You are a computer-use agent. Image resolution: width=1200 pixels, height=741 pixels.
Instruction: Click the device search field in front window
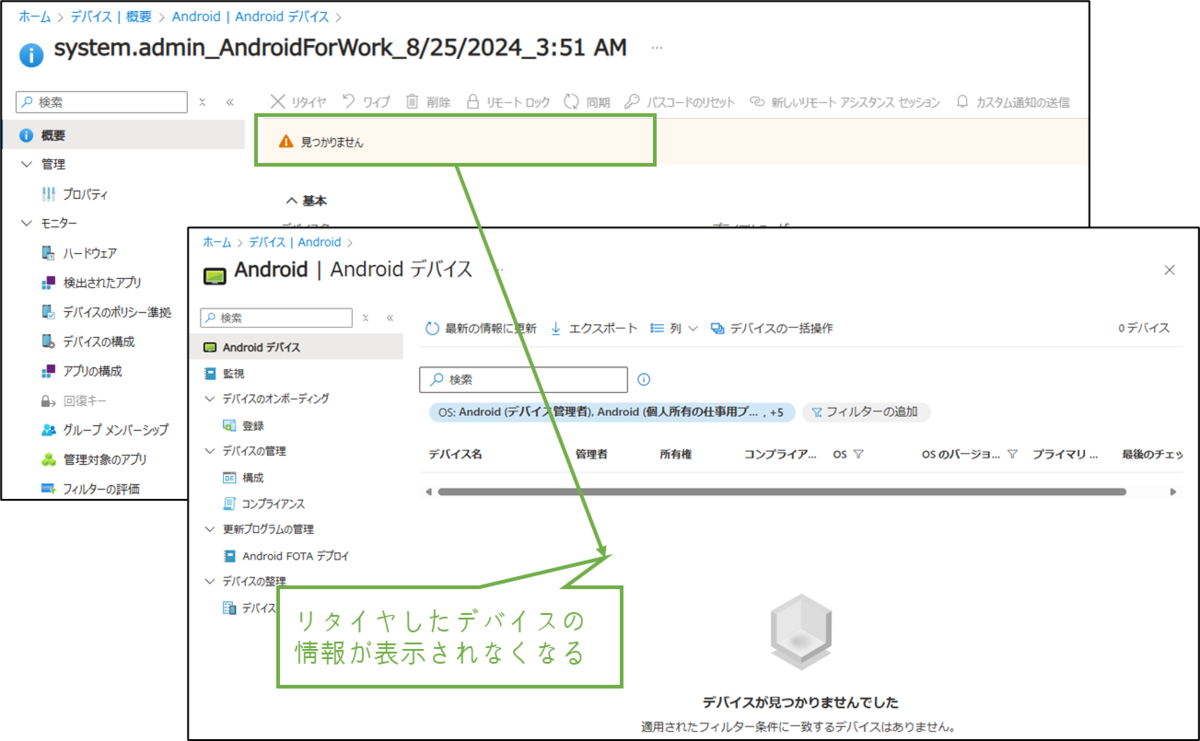(523, 380)
